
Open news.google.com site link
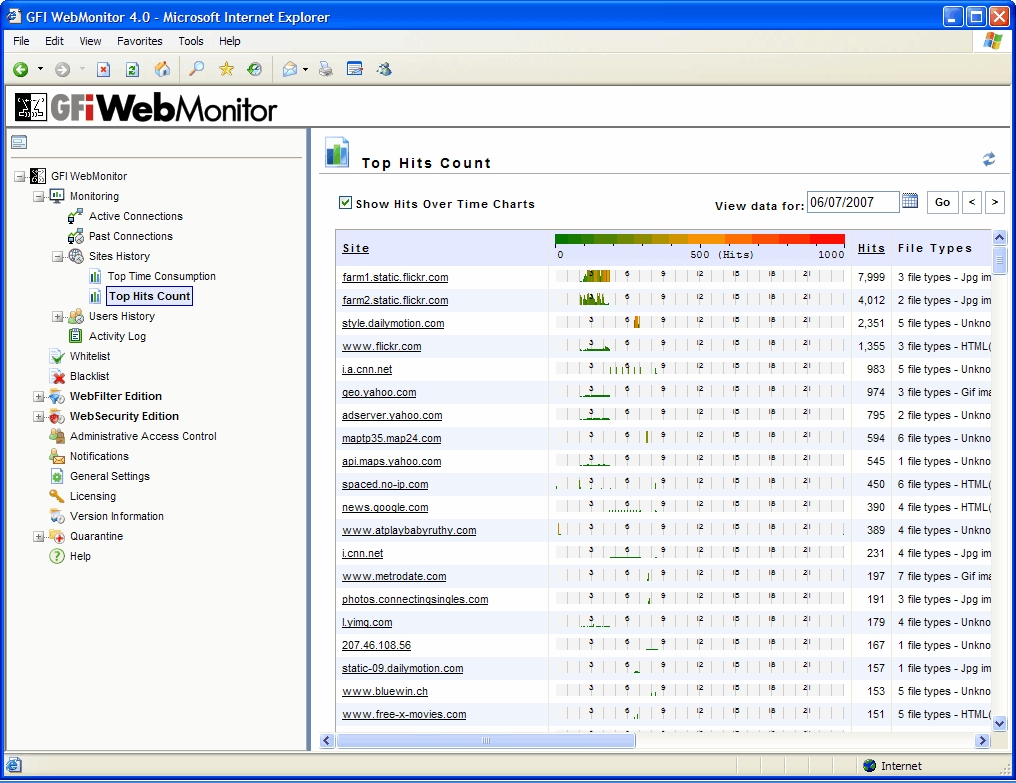click(385, 508)
